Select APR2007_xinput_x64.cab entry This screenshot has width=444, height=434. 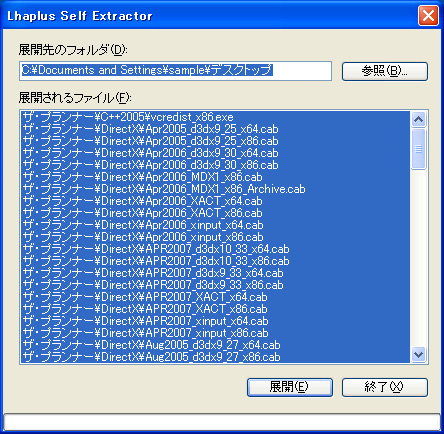[x=216, y=321]
